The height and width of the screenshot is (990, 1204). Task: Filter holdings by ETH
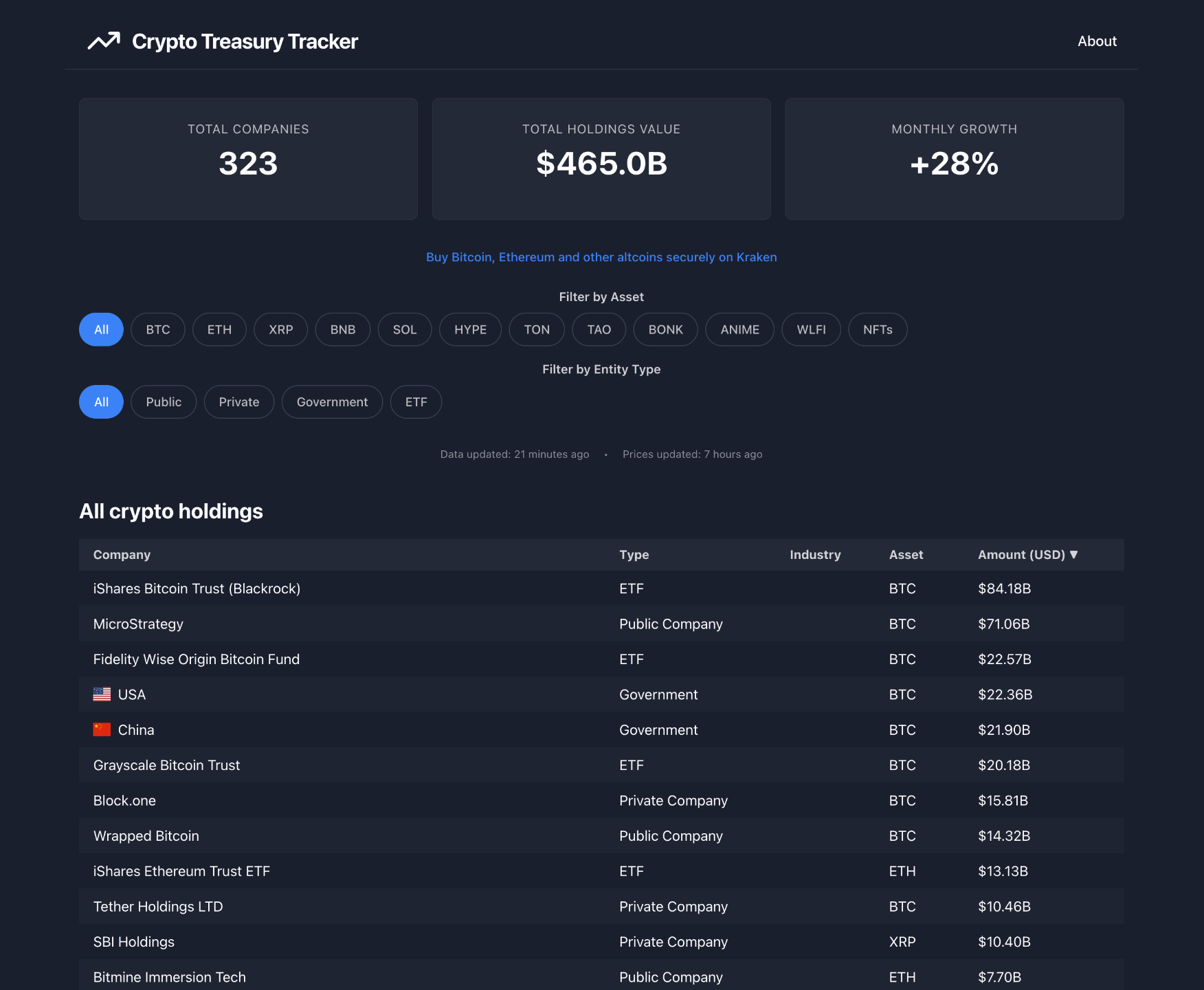[x=219, y=329]
